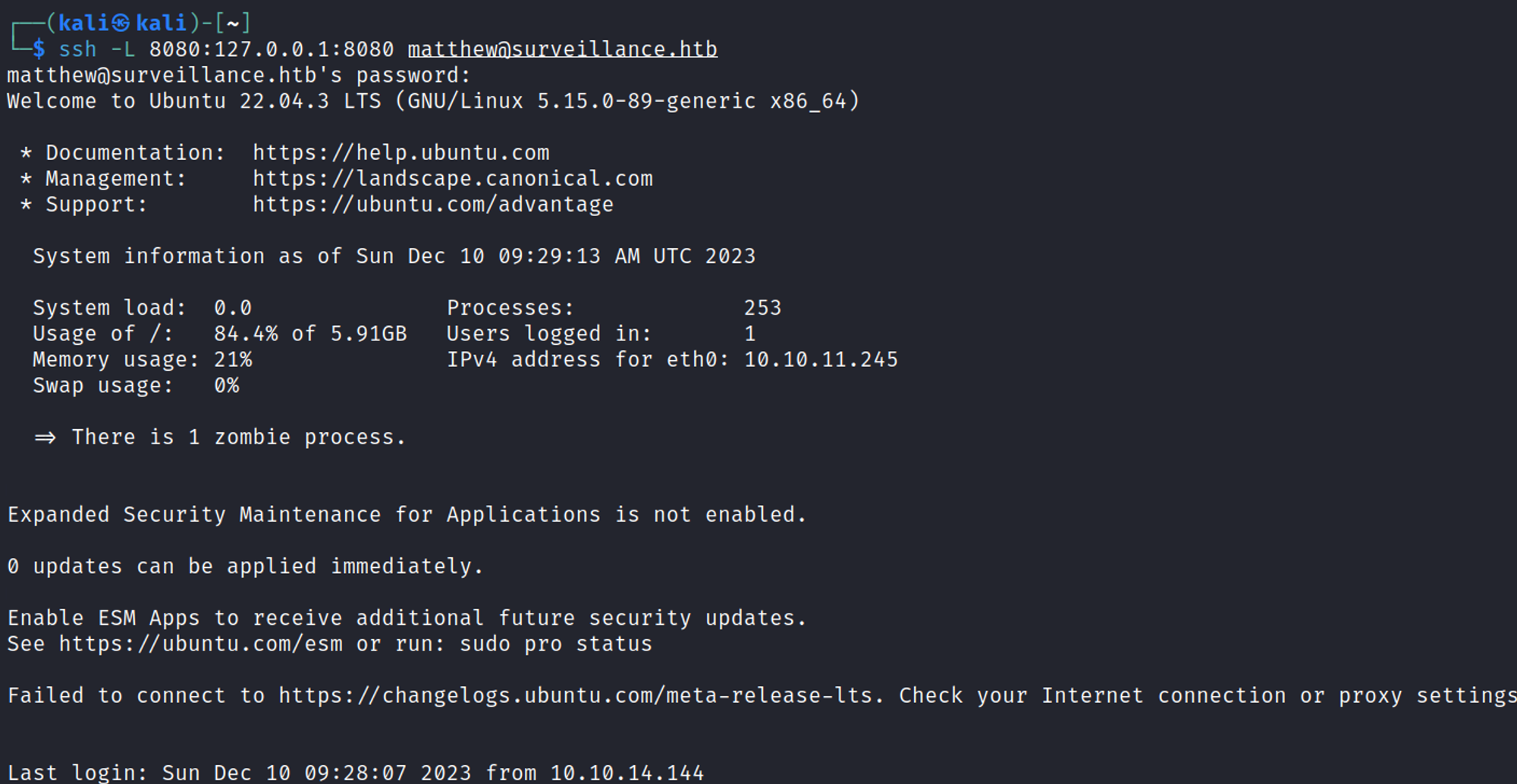Image resolution: width=1517 pixels, height=784 pixels.
Task: Open the ubuntu.com/advantage support URL
Action: click(x=432, y=204)
